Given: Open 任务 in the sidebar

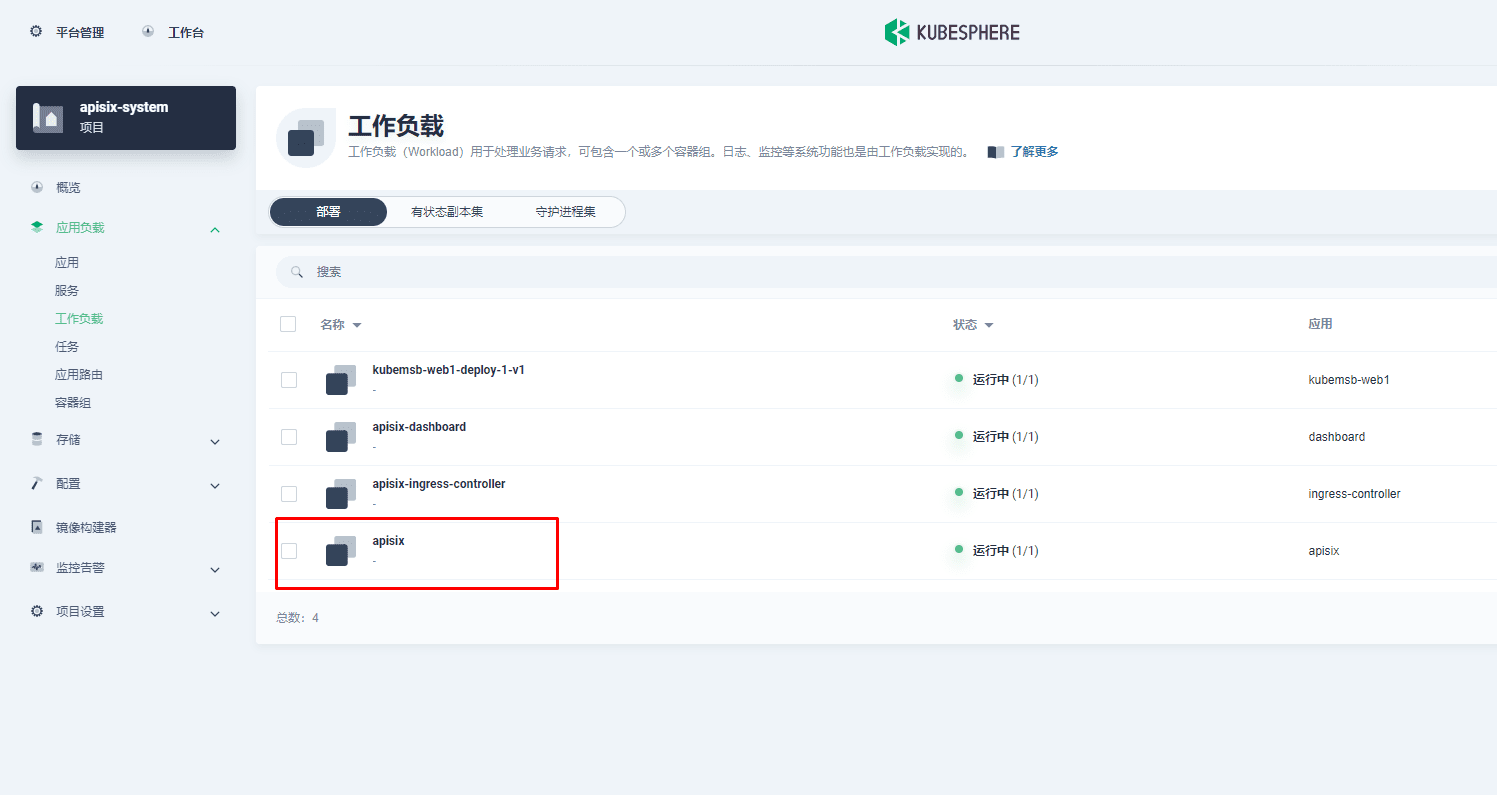Looking at the screenshot, I should click(67, 347).
